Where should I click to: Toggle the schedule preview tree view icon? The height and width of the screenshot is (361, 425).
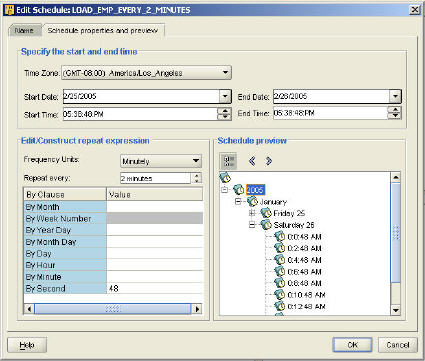tap(229, 161)
